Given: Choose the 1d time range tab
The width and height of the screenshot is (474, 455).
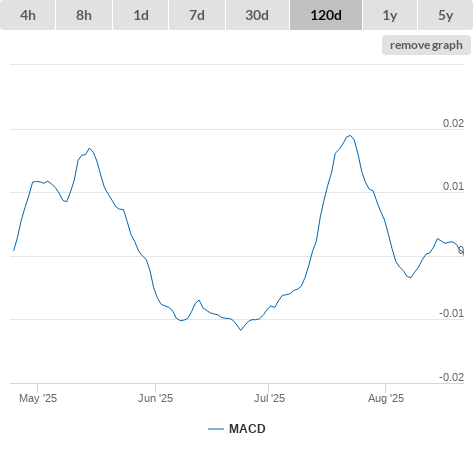Looking at the screenshot, I should click(141, 15).
